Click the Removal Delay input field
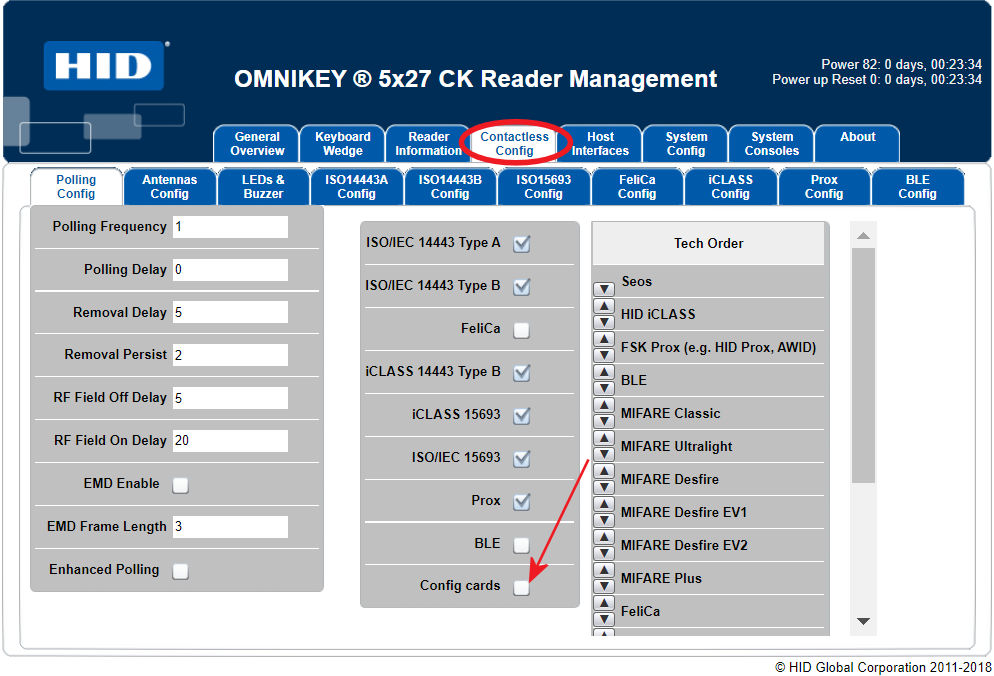Screen dimensions: 994x676 click(x=230, y=312)
